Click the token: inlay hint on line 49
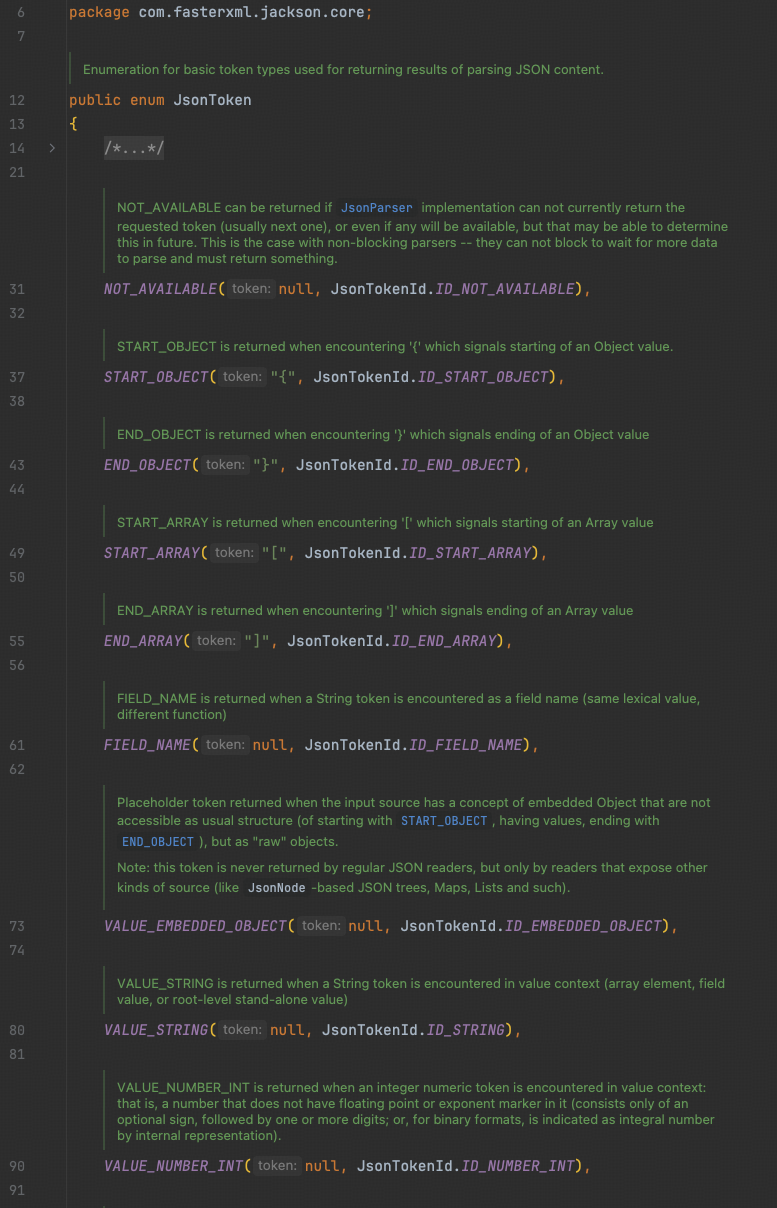 pos(234,553)
